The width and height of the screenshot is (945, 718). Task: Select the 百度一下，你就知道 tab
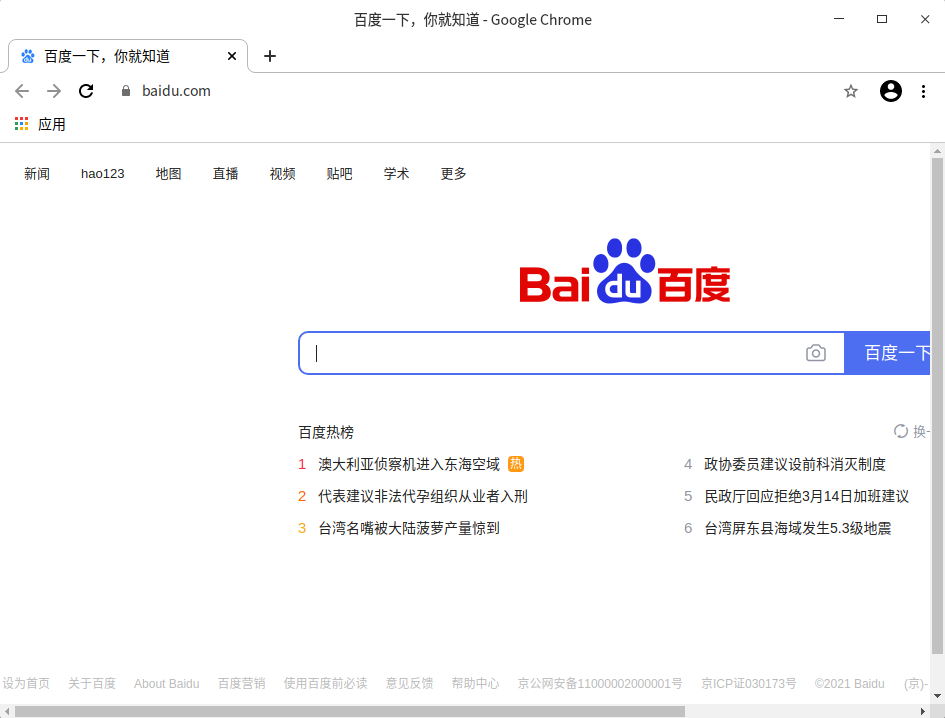[x=127, y=56]
